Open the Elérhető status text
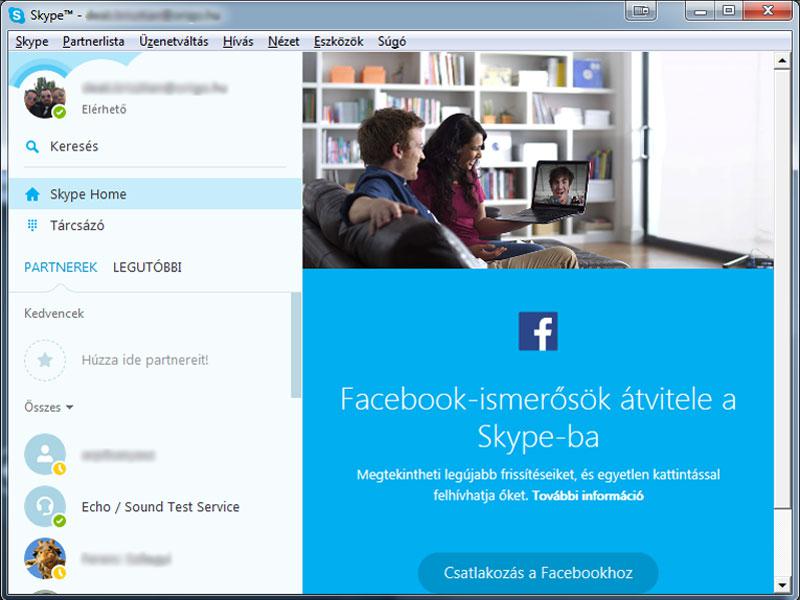Image resolution: width=800 pixels, height=600 pixels. coord(104,109)
